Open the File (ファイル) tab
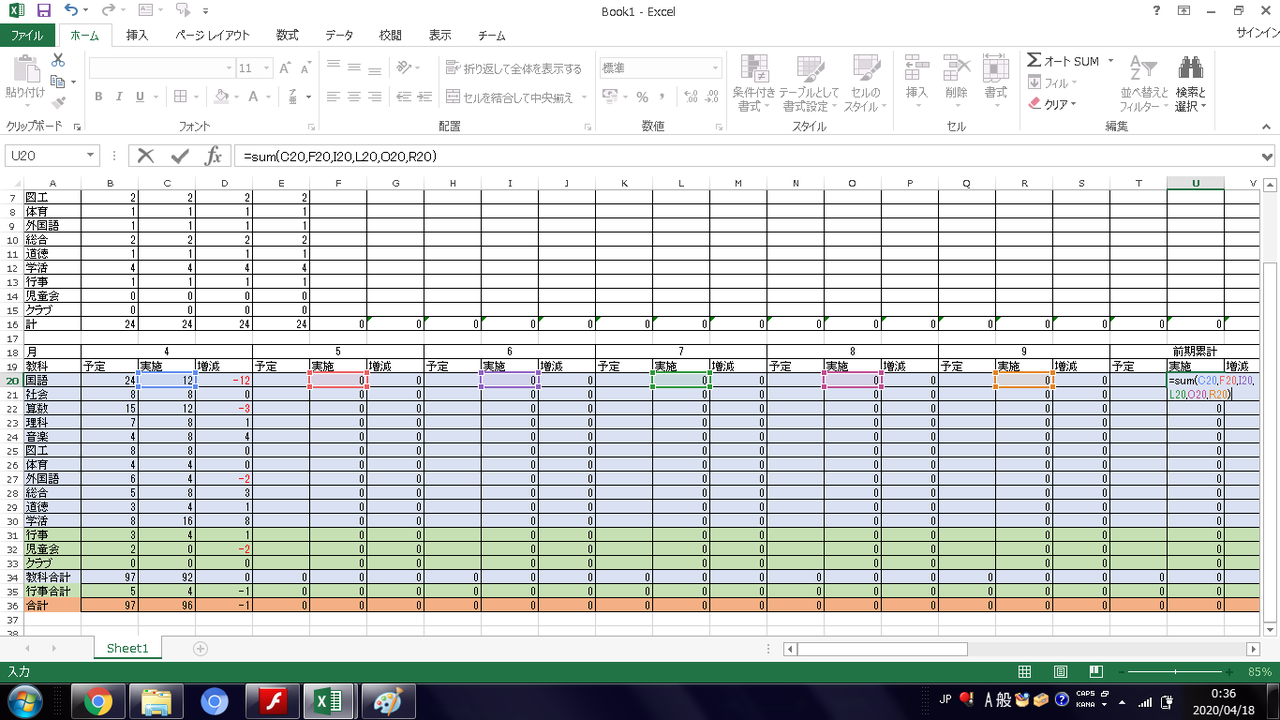 [27, 35]
